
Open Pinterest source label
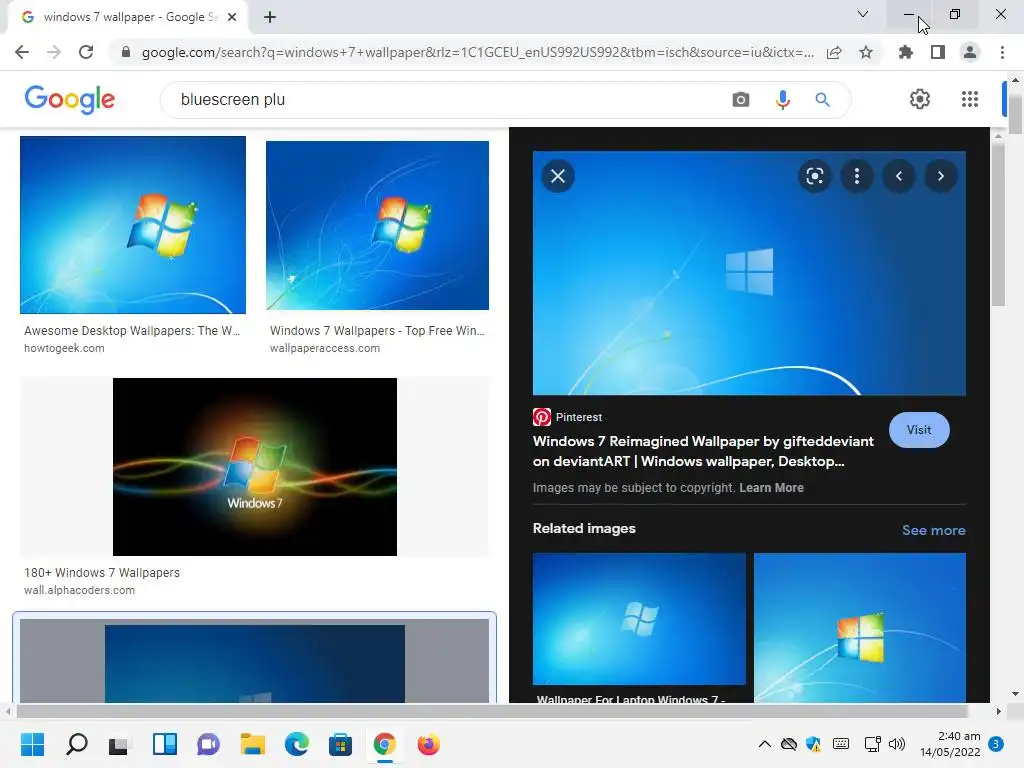tap(568, 417)
